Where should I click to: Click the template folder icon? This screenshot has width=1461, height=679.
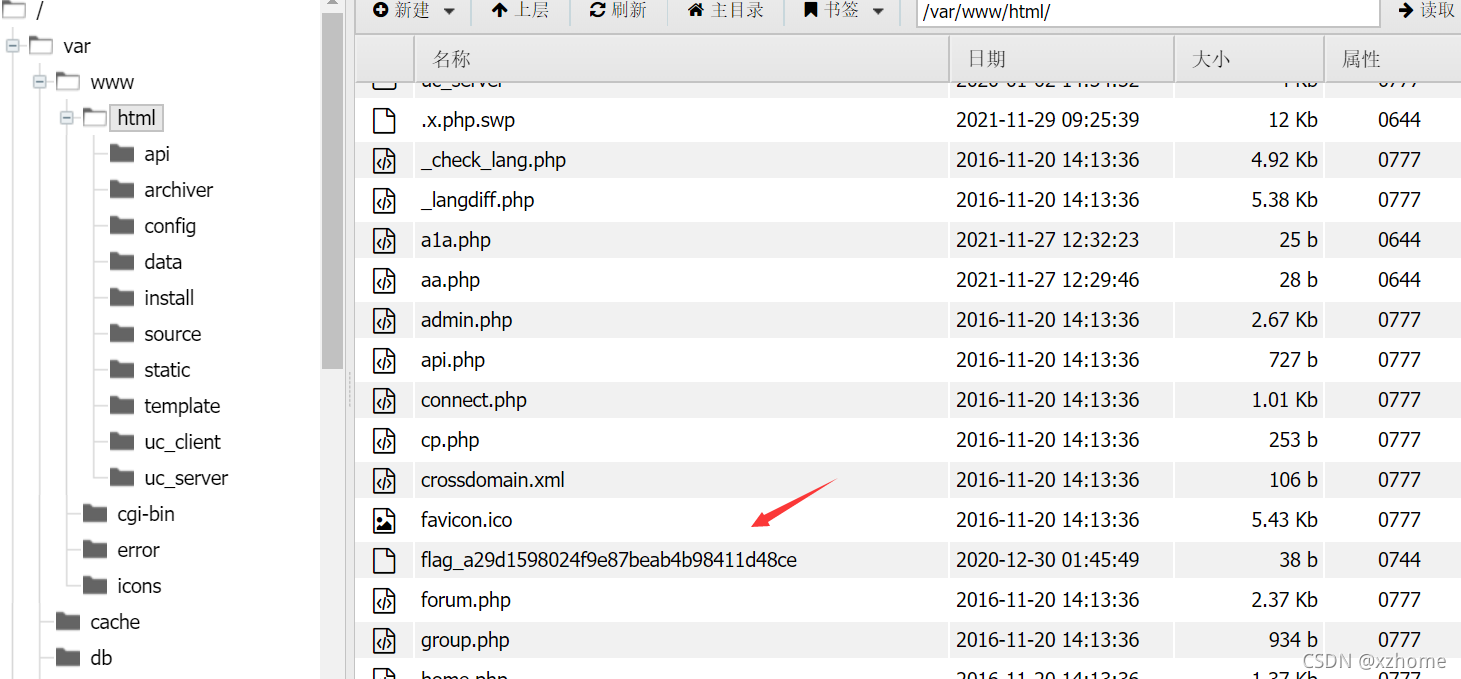coord(122,405)
